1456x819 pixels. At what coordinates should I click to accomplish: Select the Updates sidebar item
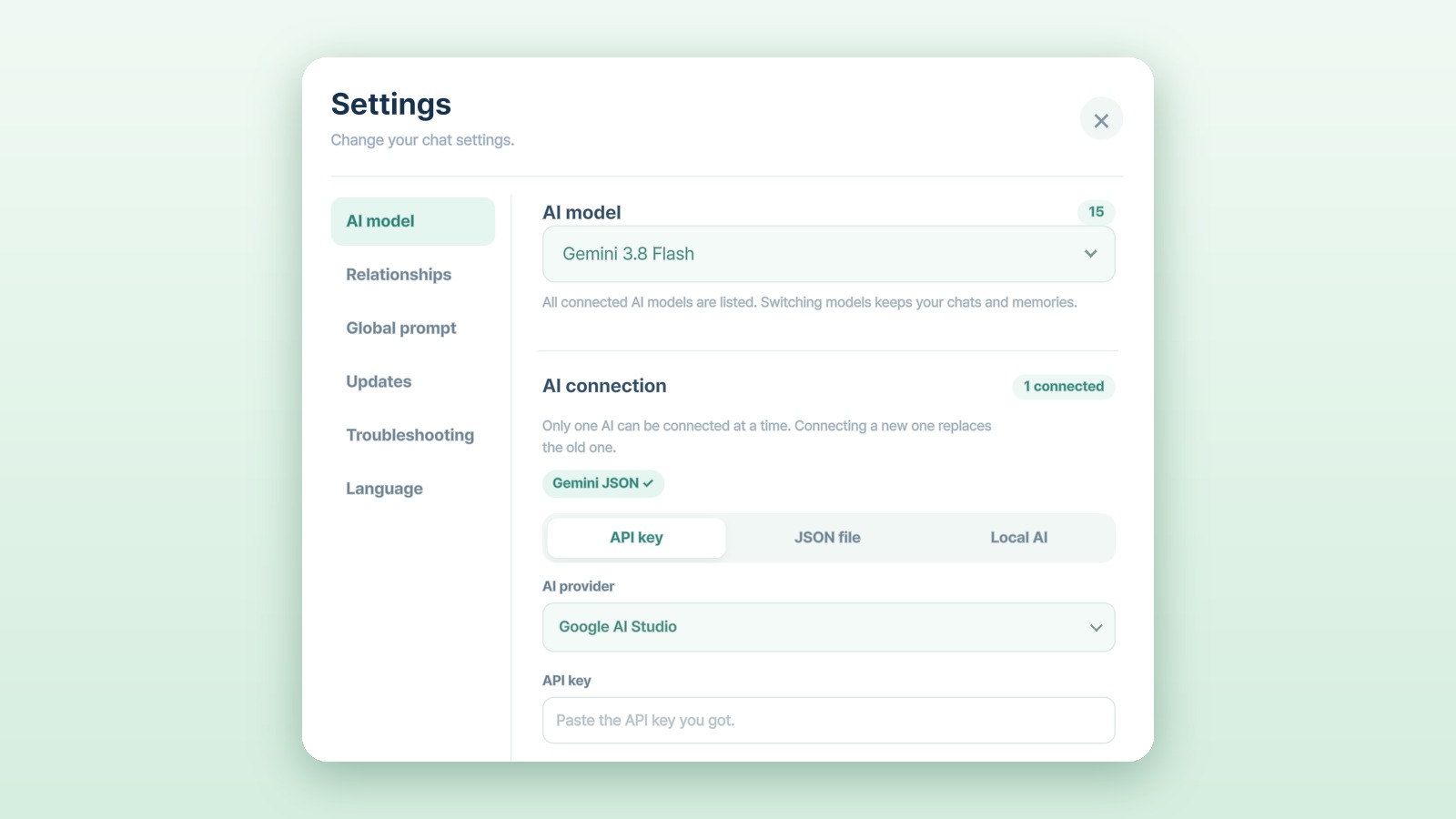click(412, 382)
